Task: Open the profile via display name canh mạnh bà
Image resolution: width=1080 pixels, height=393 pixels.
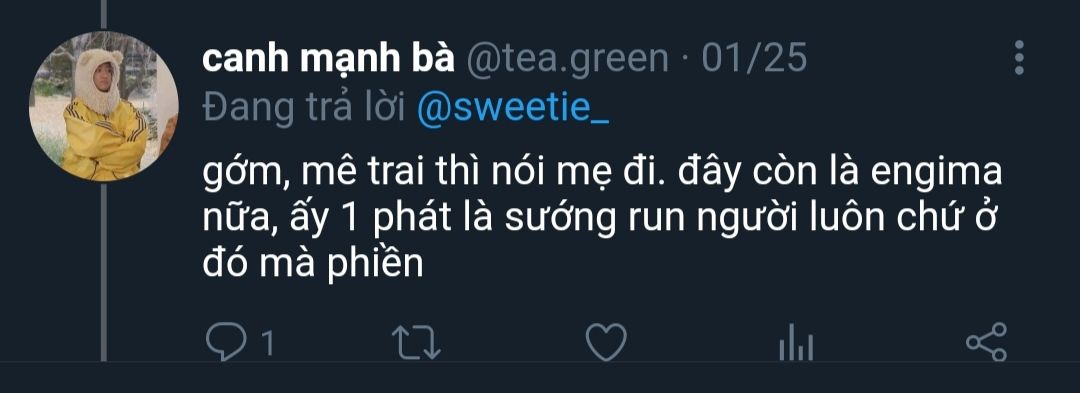Action: click(x=329, y=61)
